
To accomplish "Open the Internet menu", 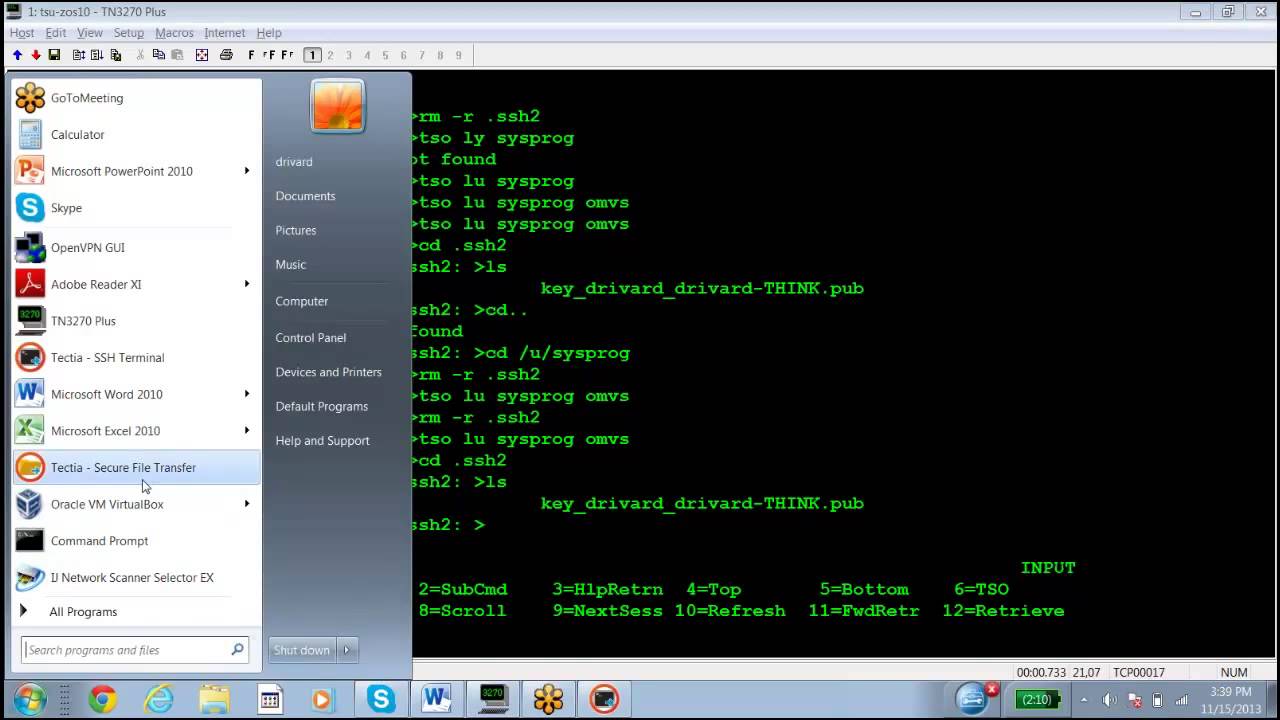I will 225,33.
